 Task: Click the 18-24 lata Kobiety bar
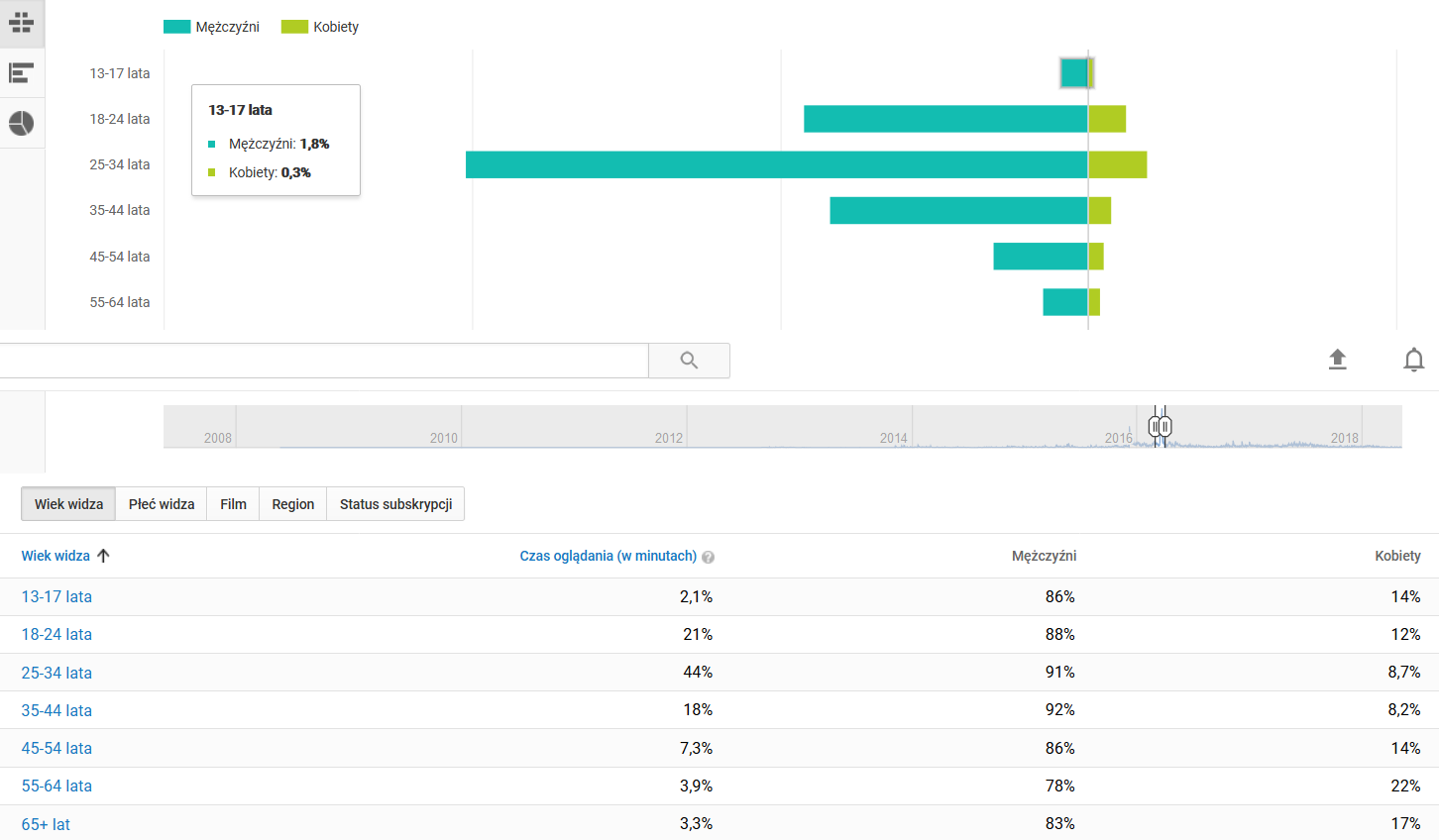(1107, 119)
